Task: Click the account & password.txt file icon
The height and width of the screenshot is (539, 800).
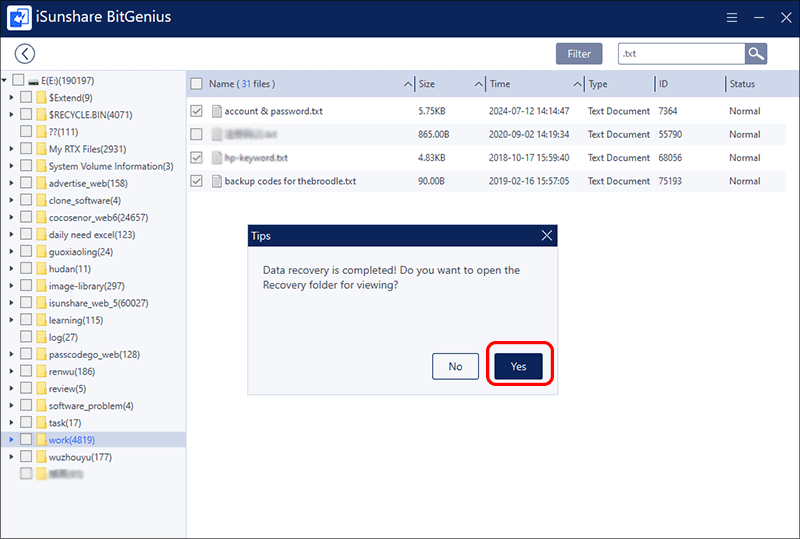Action: pos(216,111)
